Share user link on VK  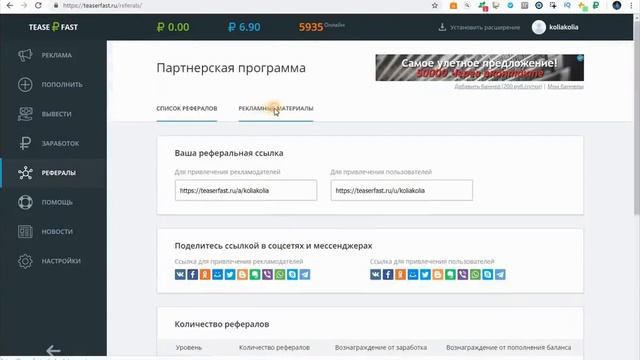coord(376,274)
